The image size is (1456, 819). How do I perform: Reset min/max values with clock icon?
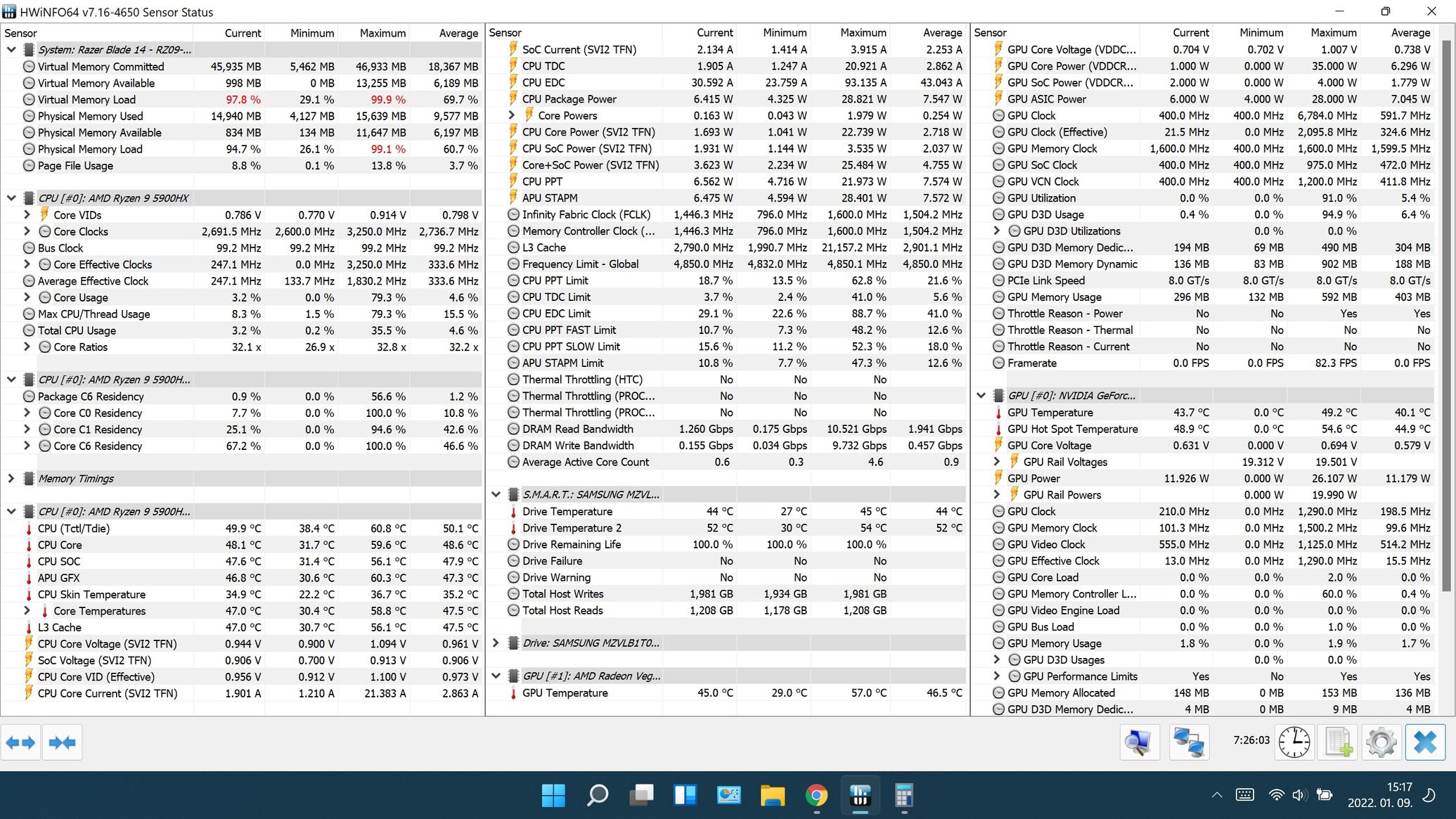point(1294,742)
